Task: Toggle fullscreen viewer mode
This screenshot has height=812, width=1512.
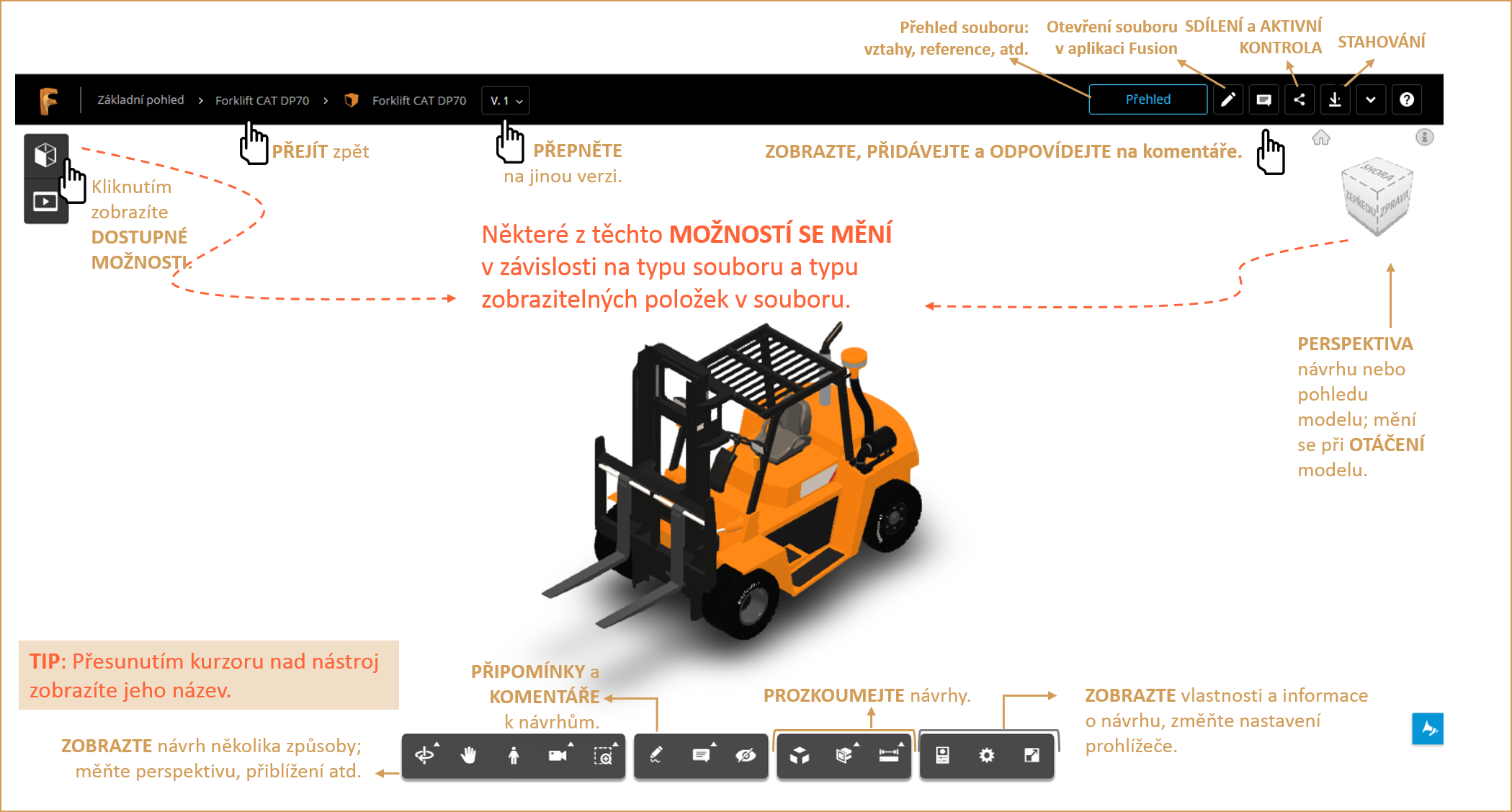Action: coord(1032,755)
